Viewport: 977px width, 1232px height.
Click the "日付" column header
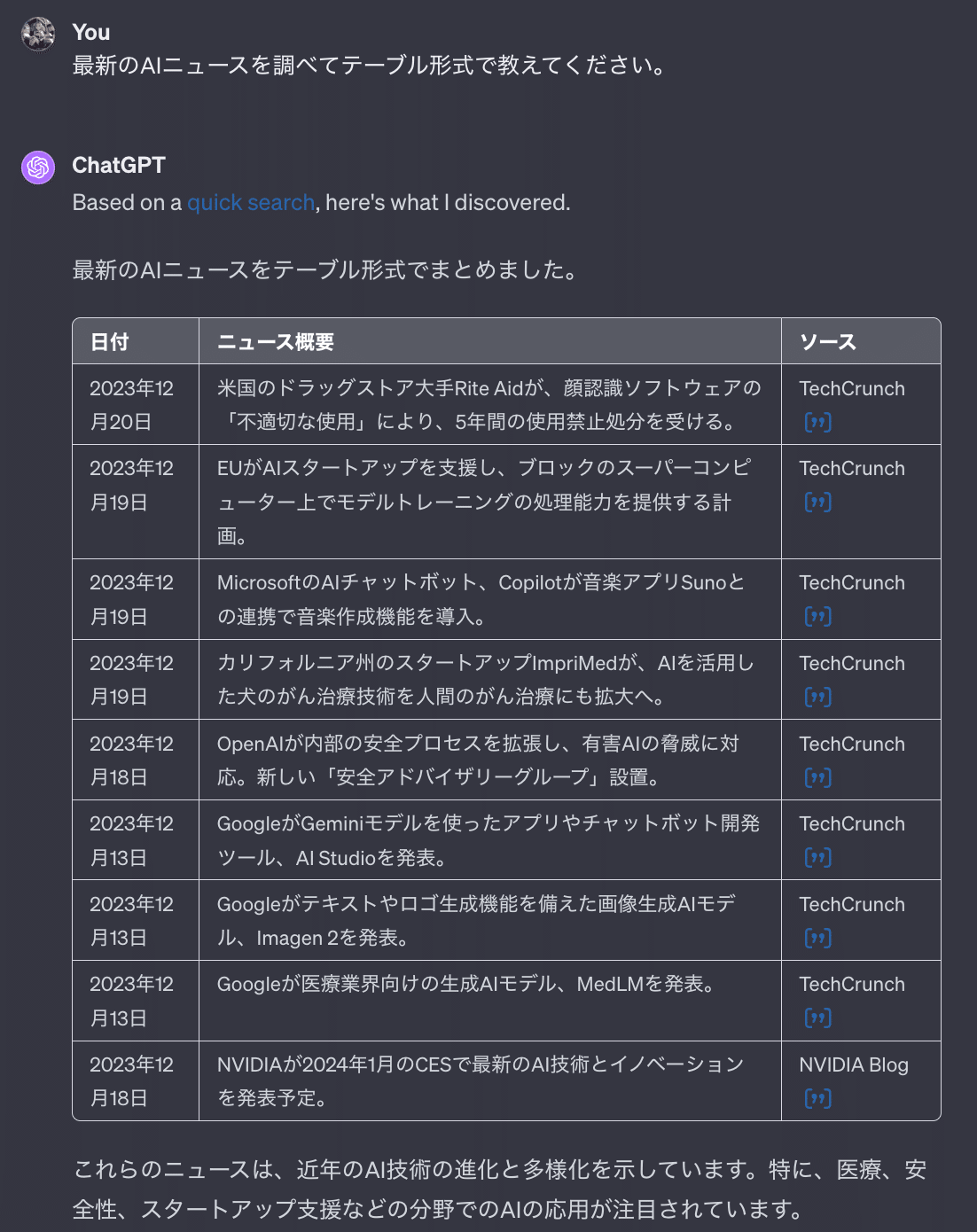(x=110, y=342)
